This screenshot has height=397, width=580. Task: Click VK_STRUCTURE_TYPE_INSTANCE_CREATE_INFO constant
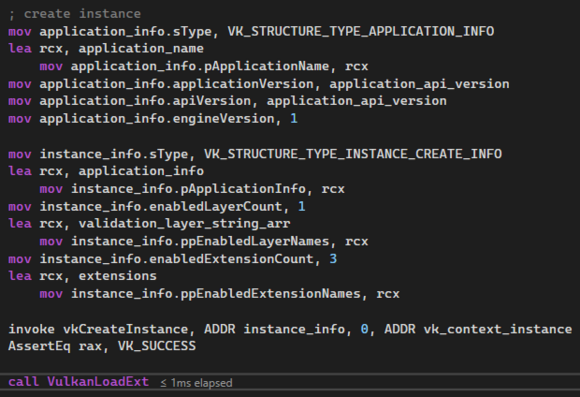click(x=353, y=154)
